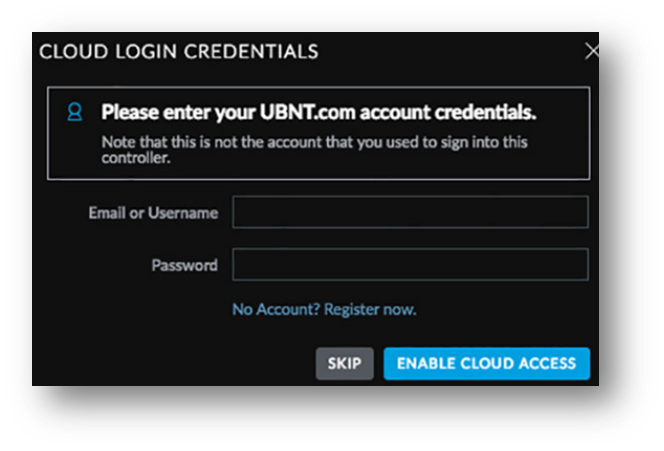Click the info box border area
664x451 pixels.
coord(318,88)
